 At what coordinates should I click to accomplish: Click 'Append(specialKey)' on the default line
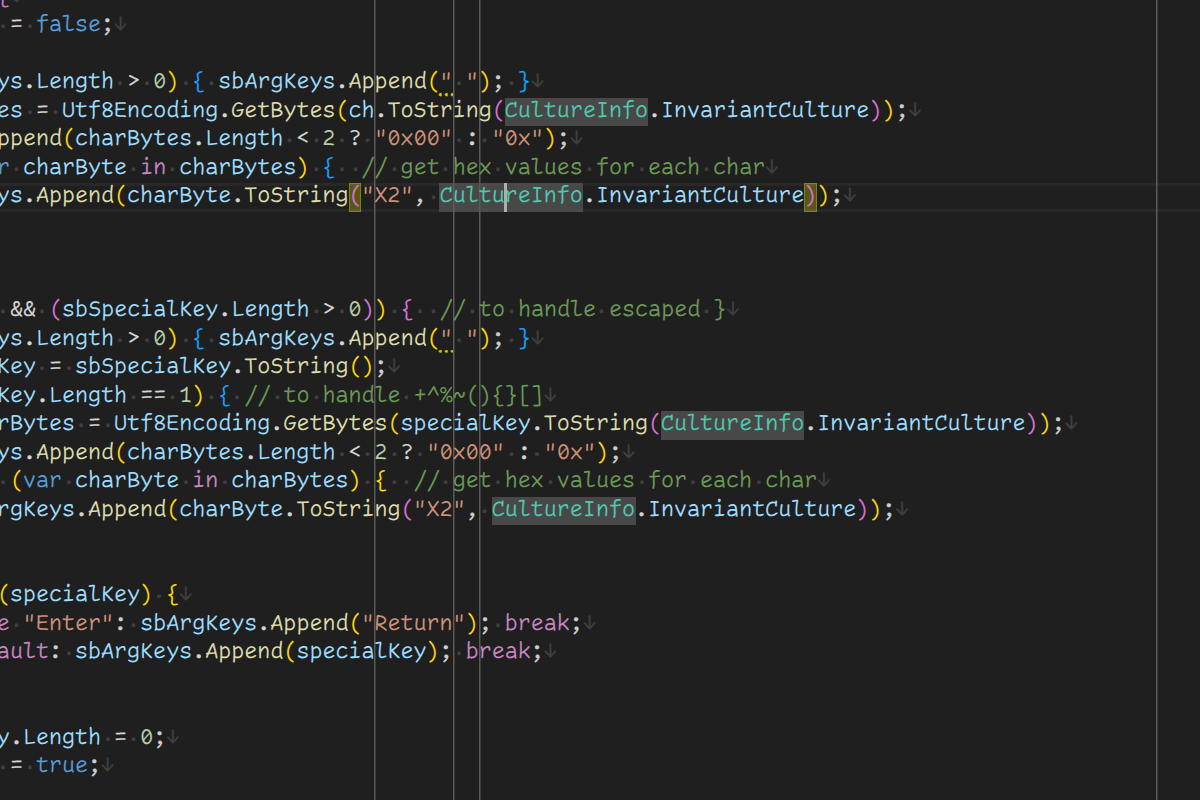click(333, 651)
